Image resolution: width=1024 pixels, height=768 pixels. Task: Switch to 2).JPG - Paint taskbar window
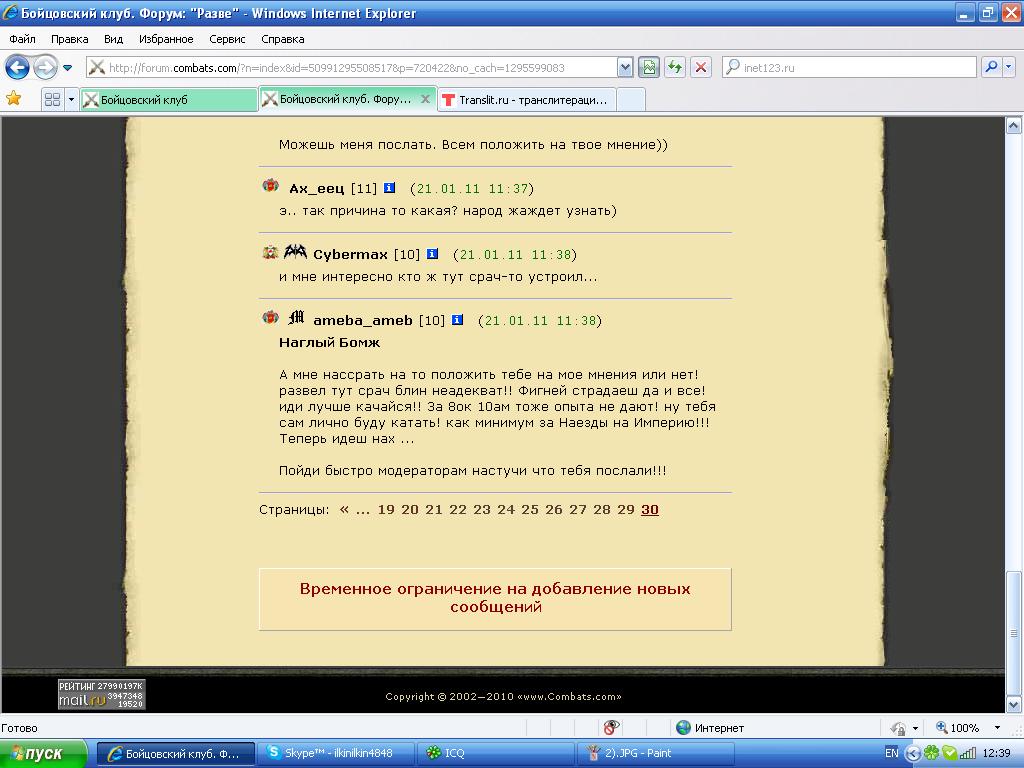655,753
